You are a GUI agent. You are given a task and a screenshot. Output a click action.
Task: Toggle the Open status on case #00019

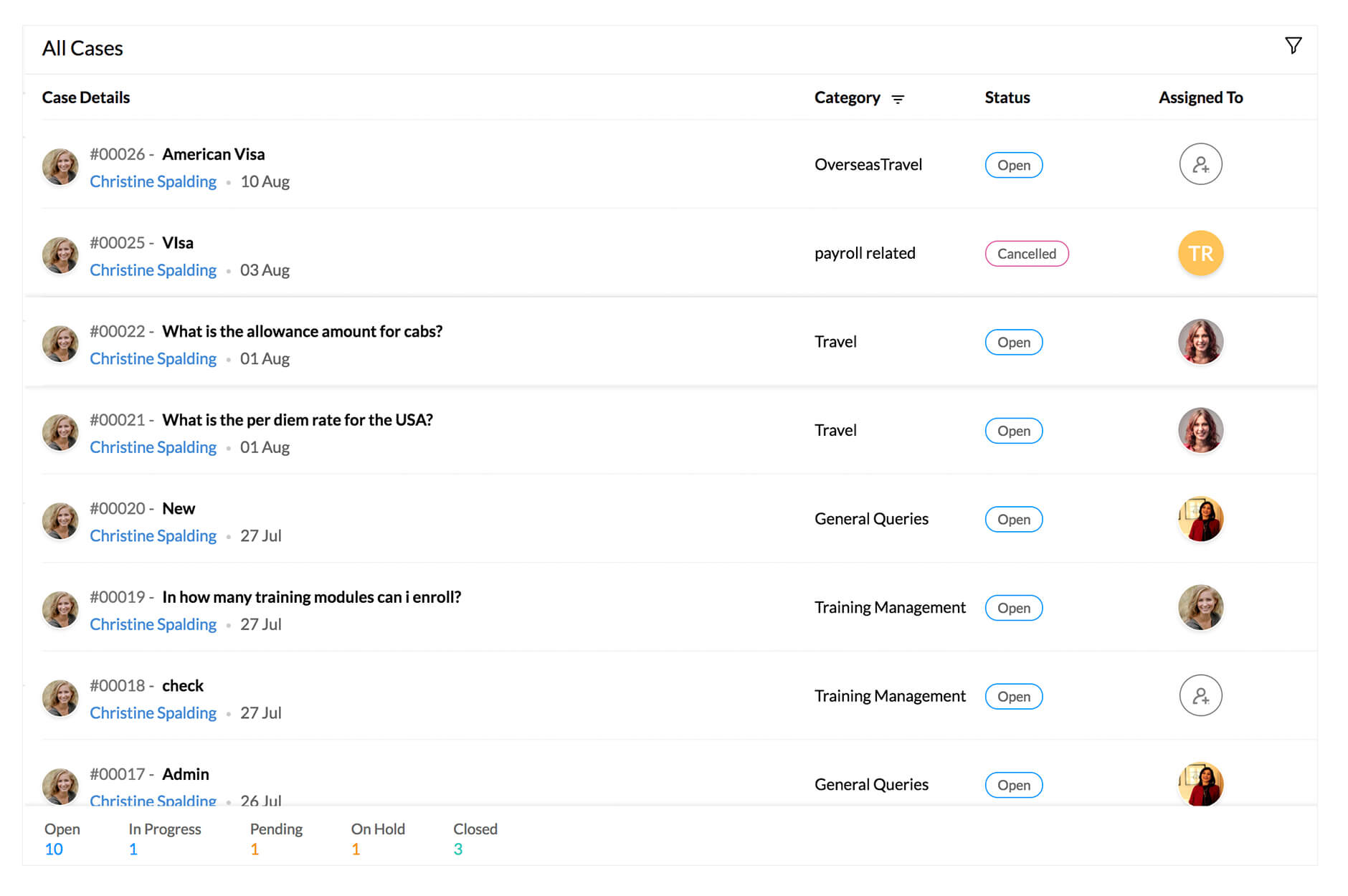click(x=1013, y=608)
